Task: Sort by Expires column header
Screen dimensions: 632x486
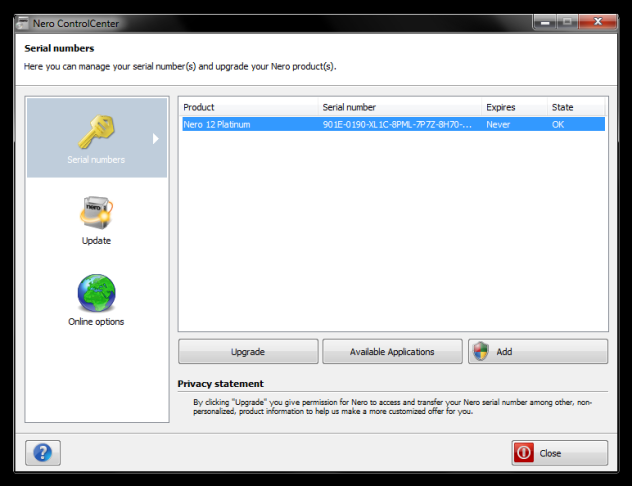Action: pyautogui.click(x=515, y=107)
